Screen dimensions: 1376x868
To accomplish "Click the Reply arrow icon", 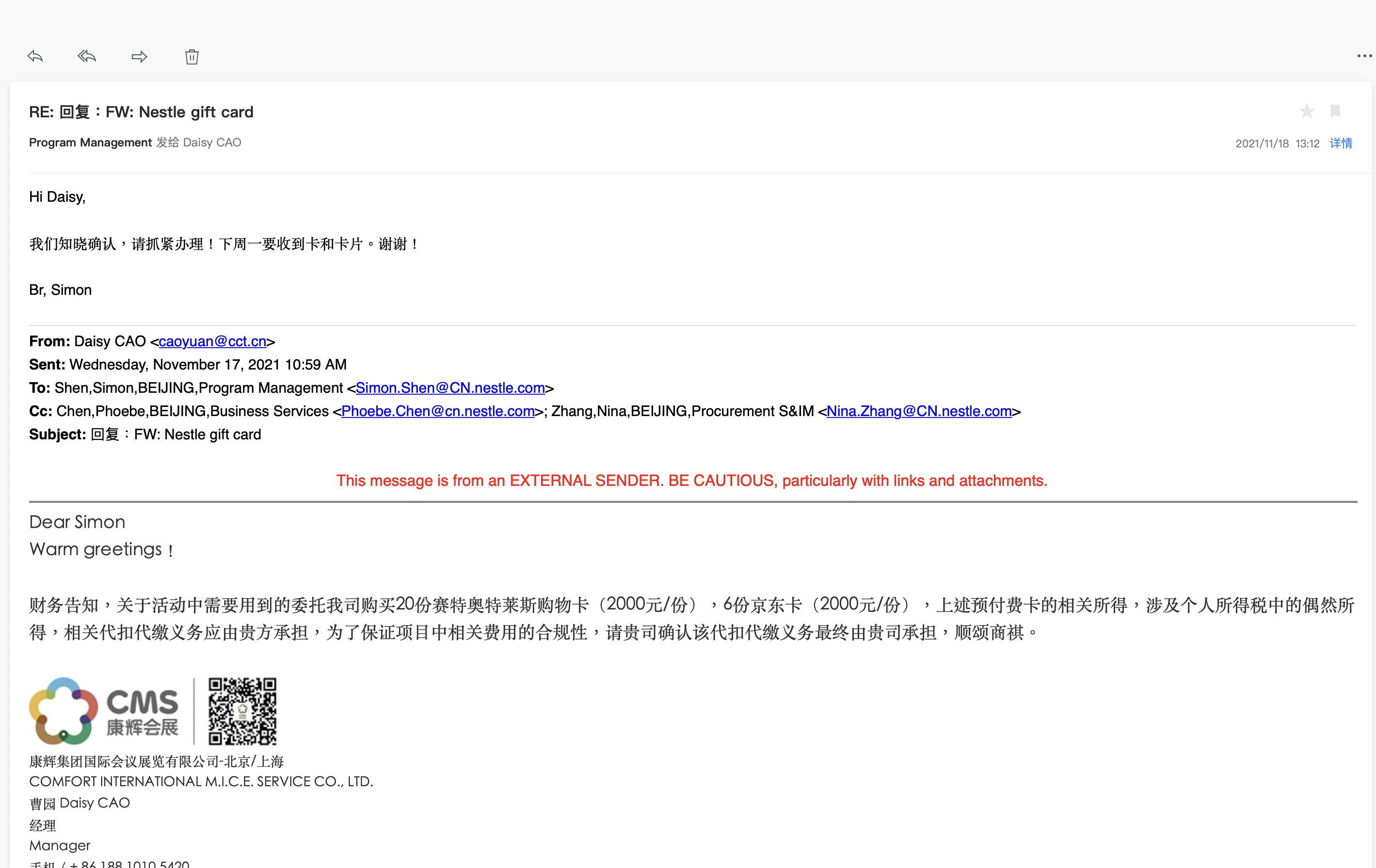I will [35, 56].
